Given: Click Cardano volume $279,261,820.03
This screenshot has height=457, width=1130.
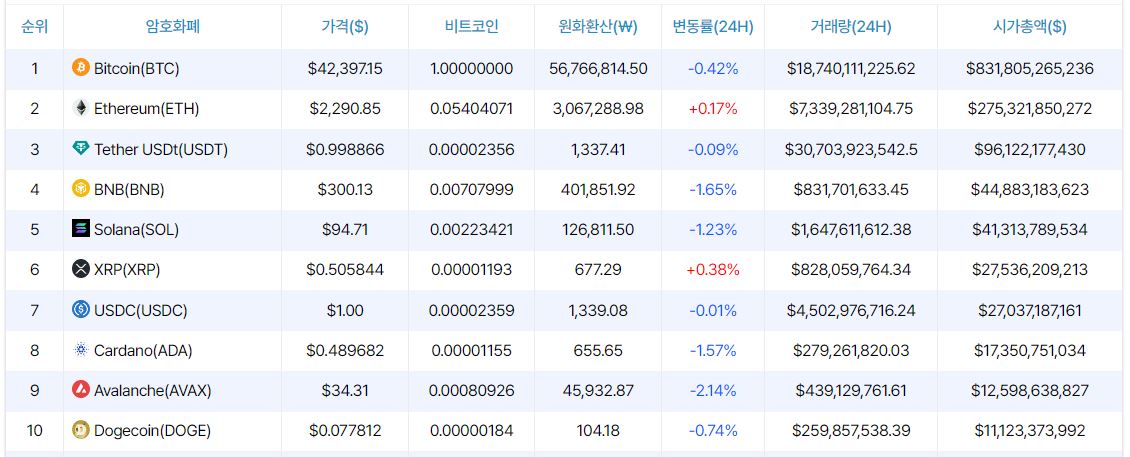Looking at the screenshot, I should [851, 351].
